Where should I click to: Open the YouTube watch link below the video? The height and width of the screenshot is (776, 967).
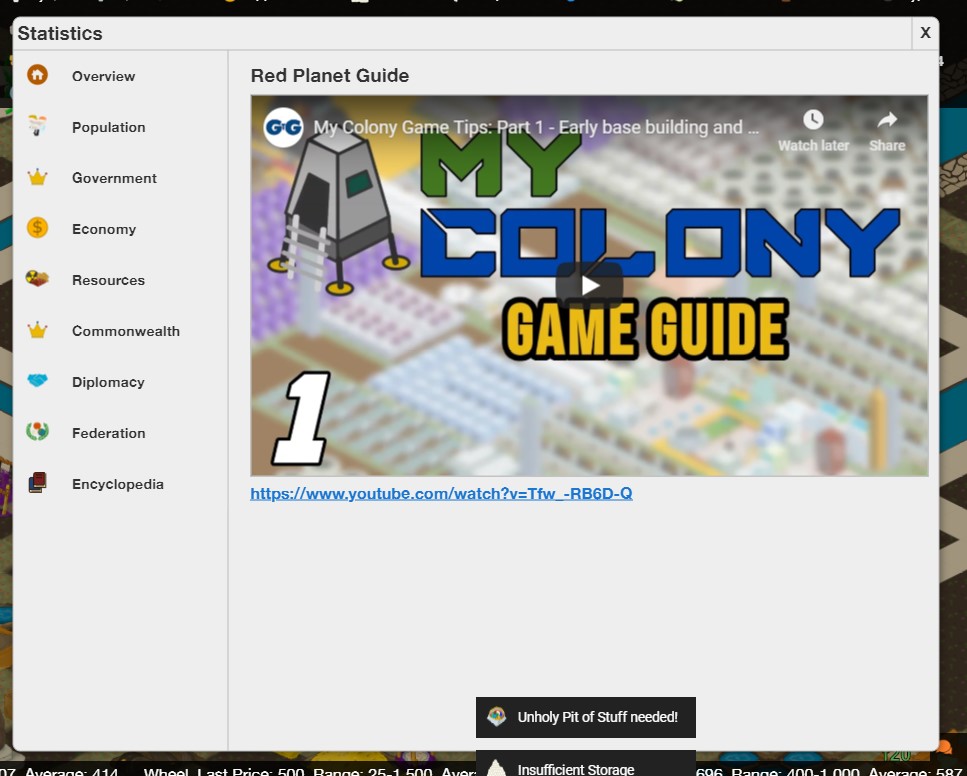coord(441,493)
